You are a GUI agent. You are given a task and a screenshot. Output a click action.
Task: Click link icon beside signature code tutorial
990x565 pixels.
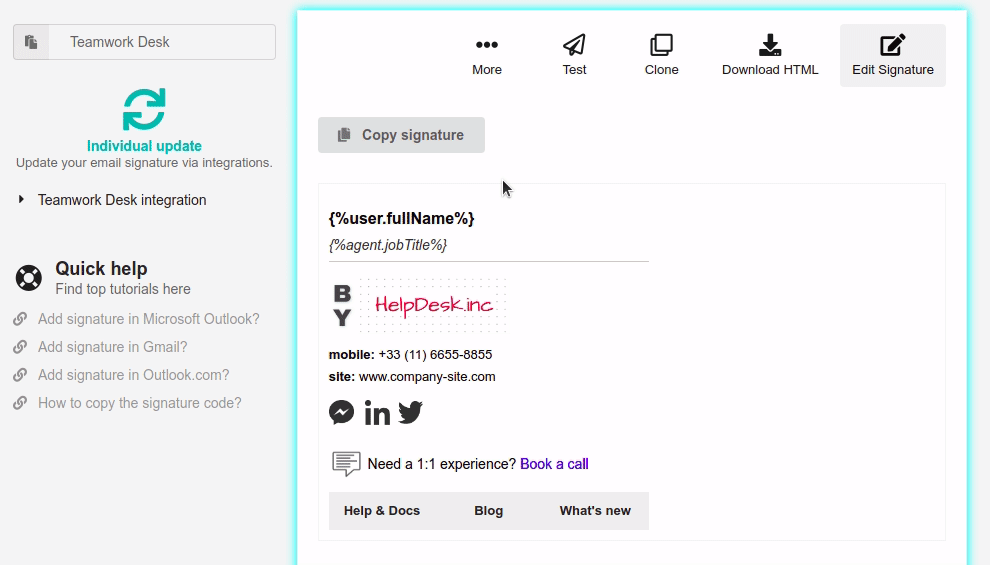(20, 403)
